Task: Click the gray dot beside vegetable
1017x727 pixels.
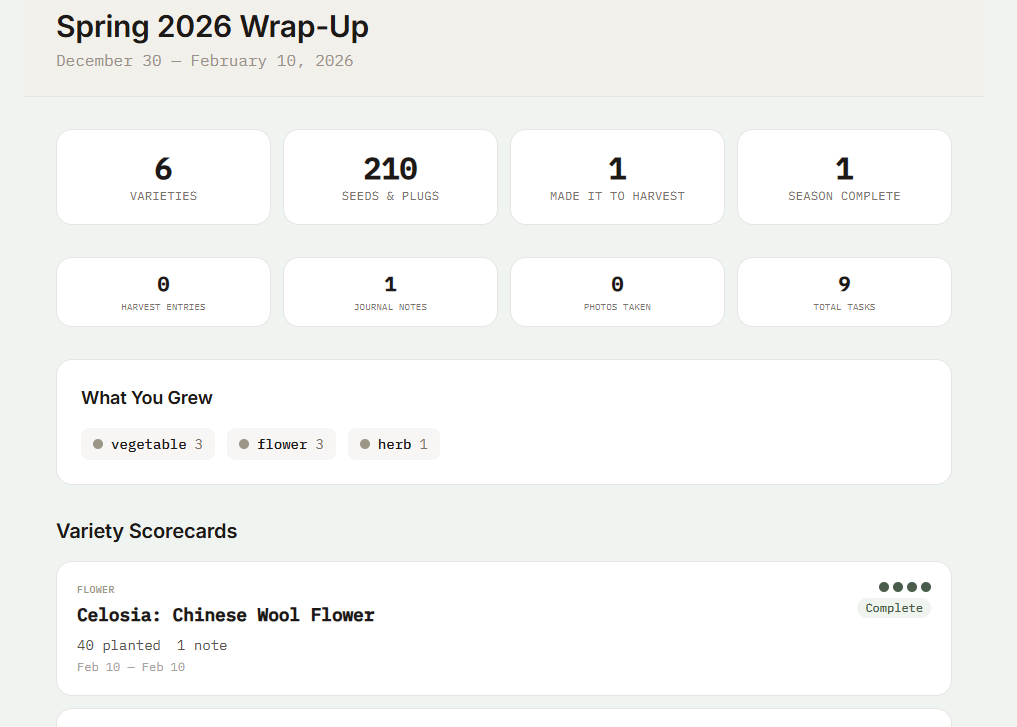Action: pyautogui.click(x=98, y=444)
